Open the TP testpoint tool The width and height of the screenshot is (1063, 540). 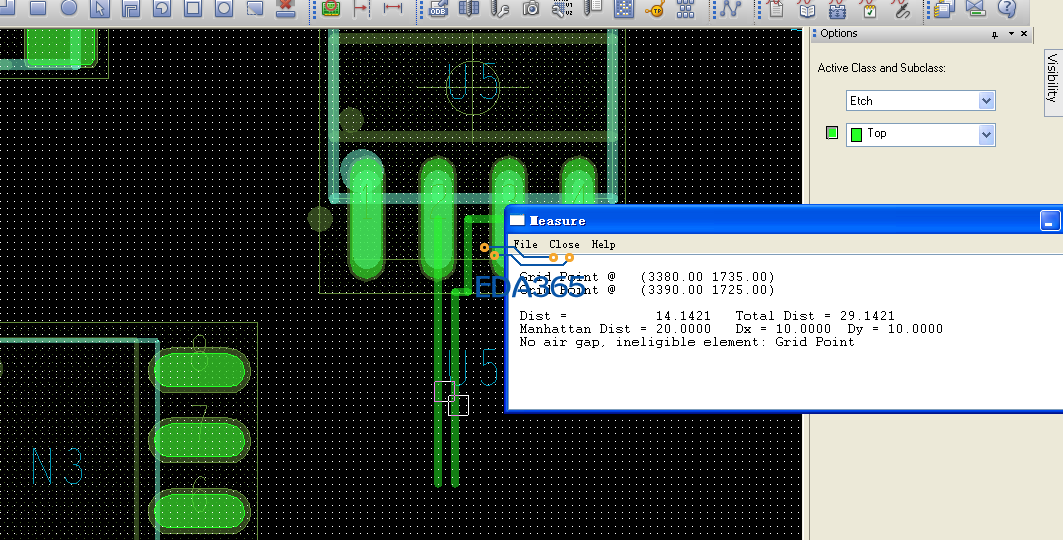pos(655,8)
